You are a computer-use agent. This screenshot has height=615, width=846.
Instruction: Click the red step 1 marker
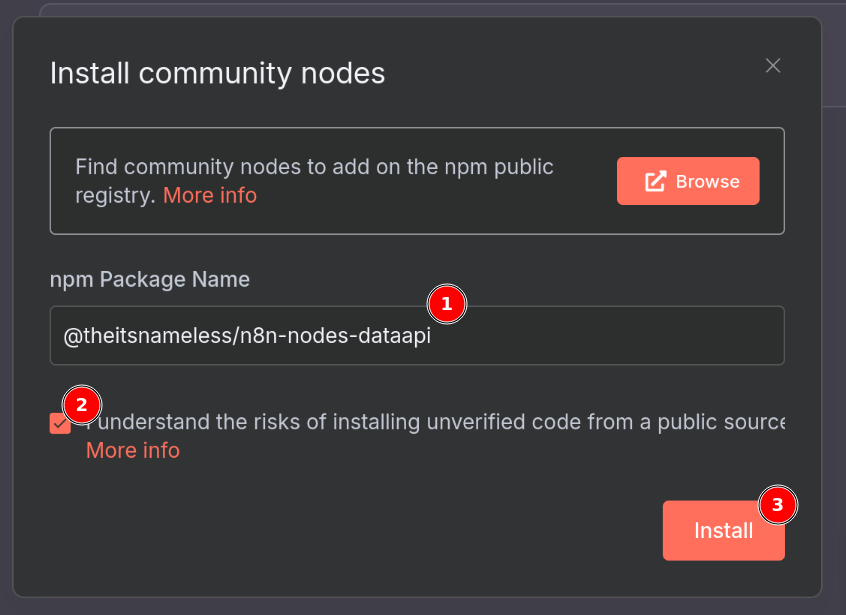(447, 304)
